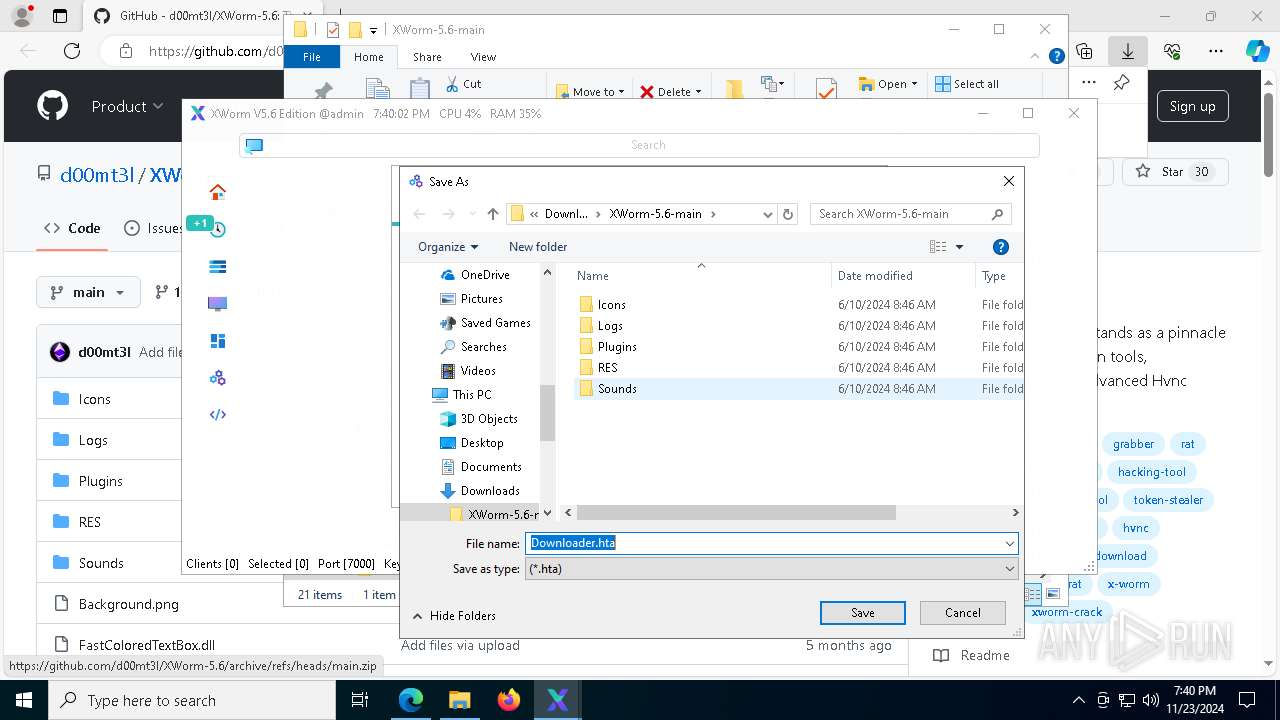Open Task View on the taskbar
Image resolution: width=1280 pixels, height=720 pixels.
pos(361,700)
